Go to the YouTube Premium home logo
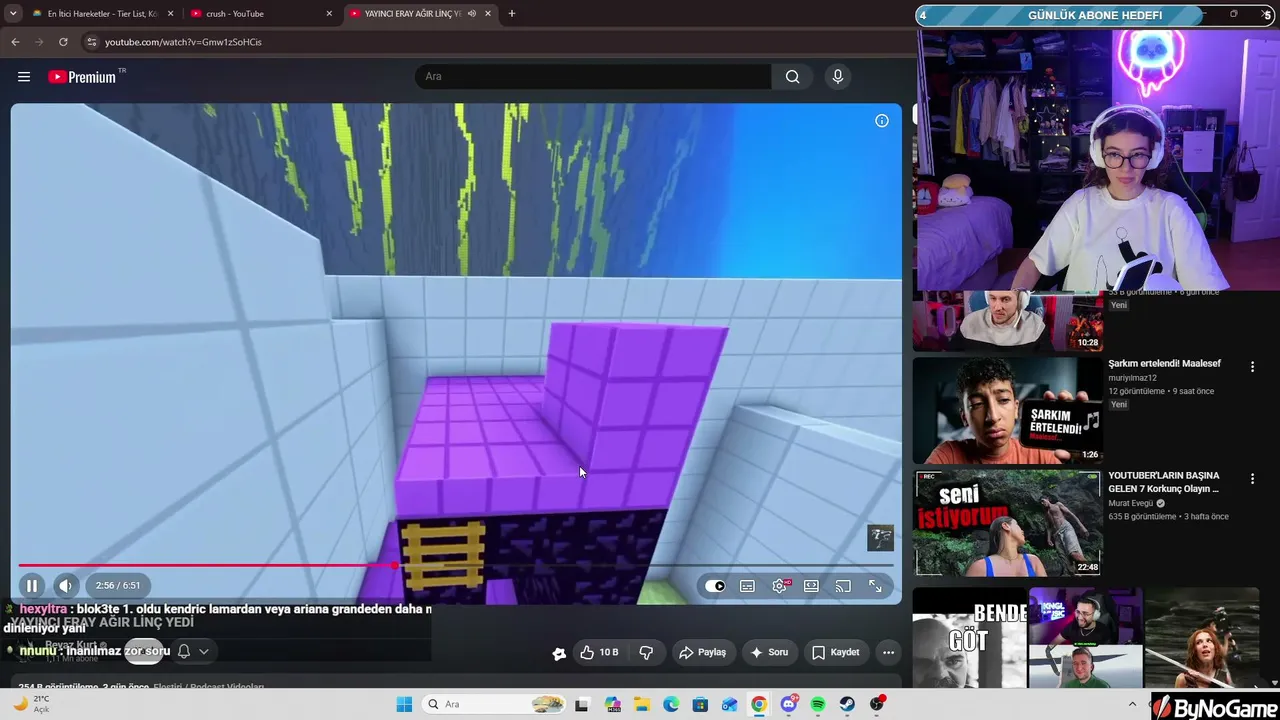Screen dimensions: 1280x720 [x=84, y=77]
